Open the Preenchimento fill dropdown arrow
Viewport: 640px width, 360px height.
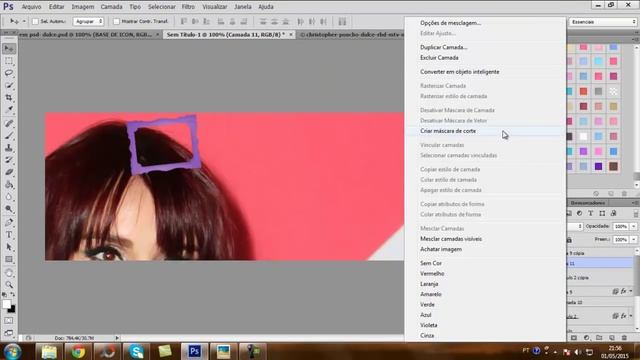click(633, 239)
